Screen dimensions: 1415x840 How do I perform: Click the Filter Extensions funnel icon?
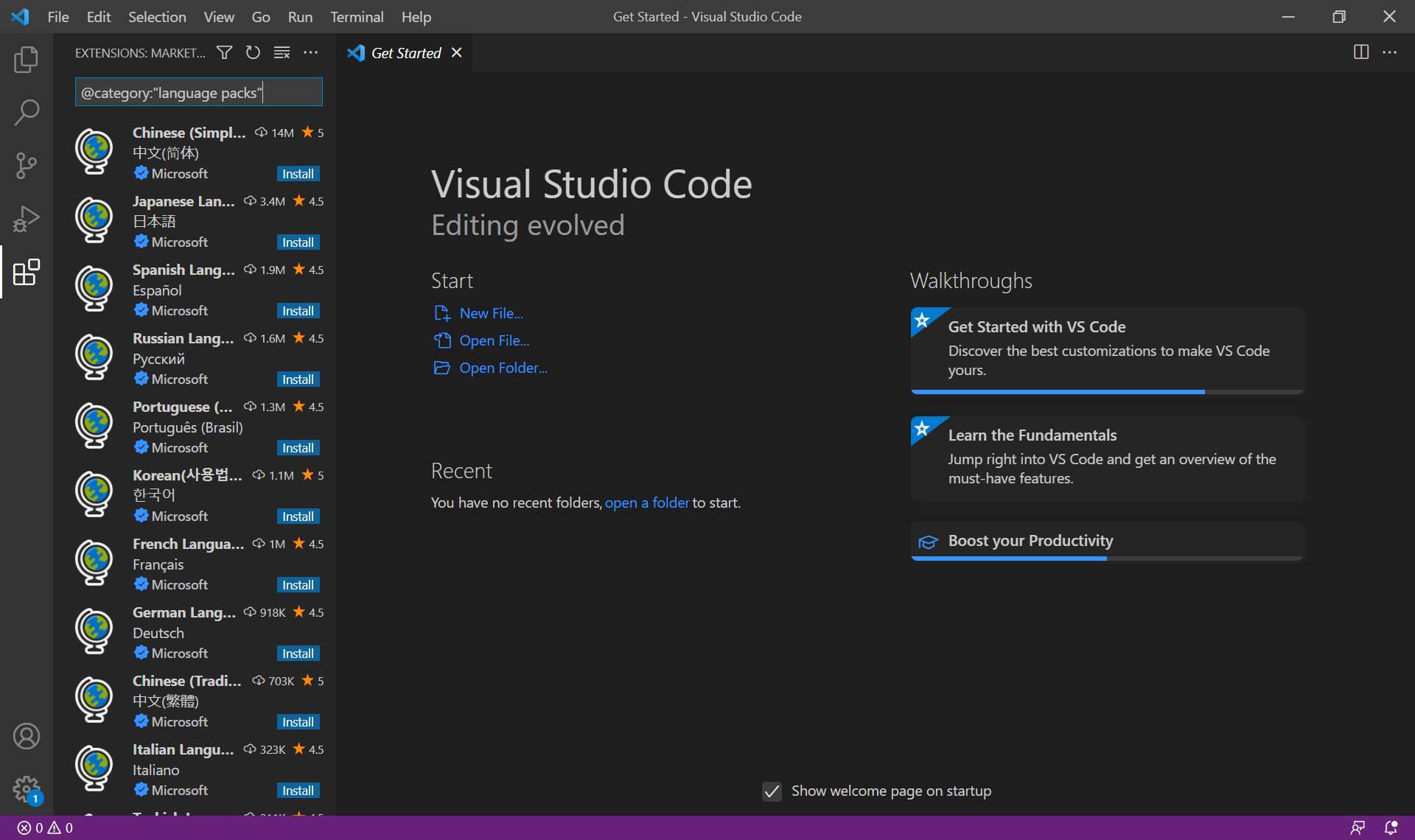224,52
